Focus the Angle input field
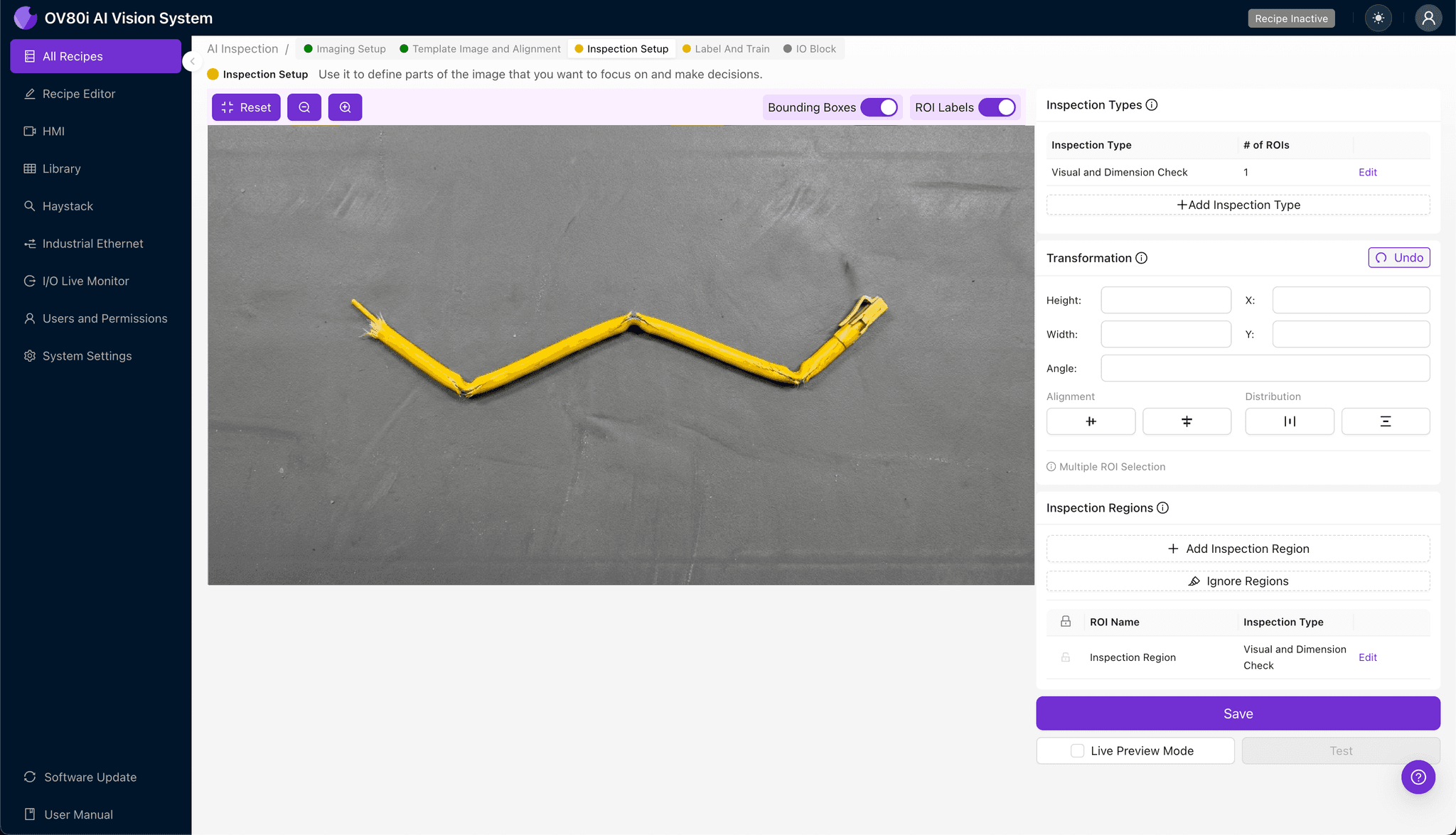The image size is (1456, 835). (x=1265, y=368)
